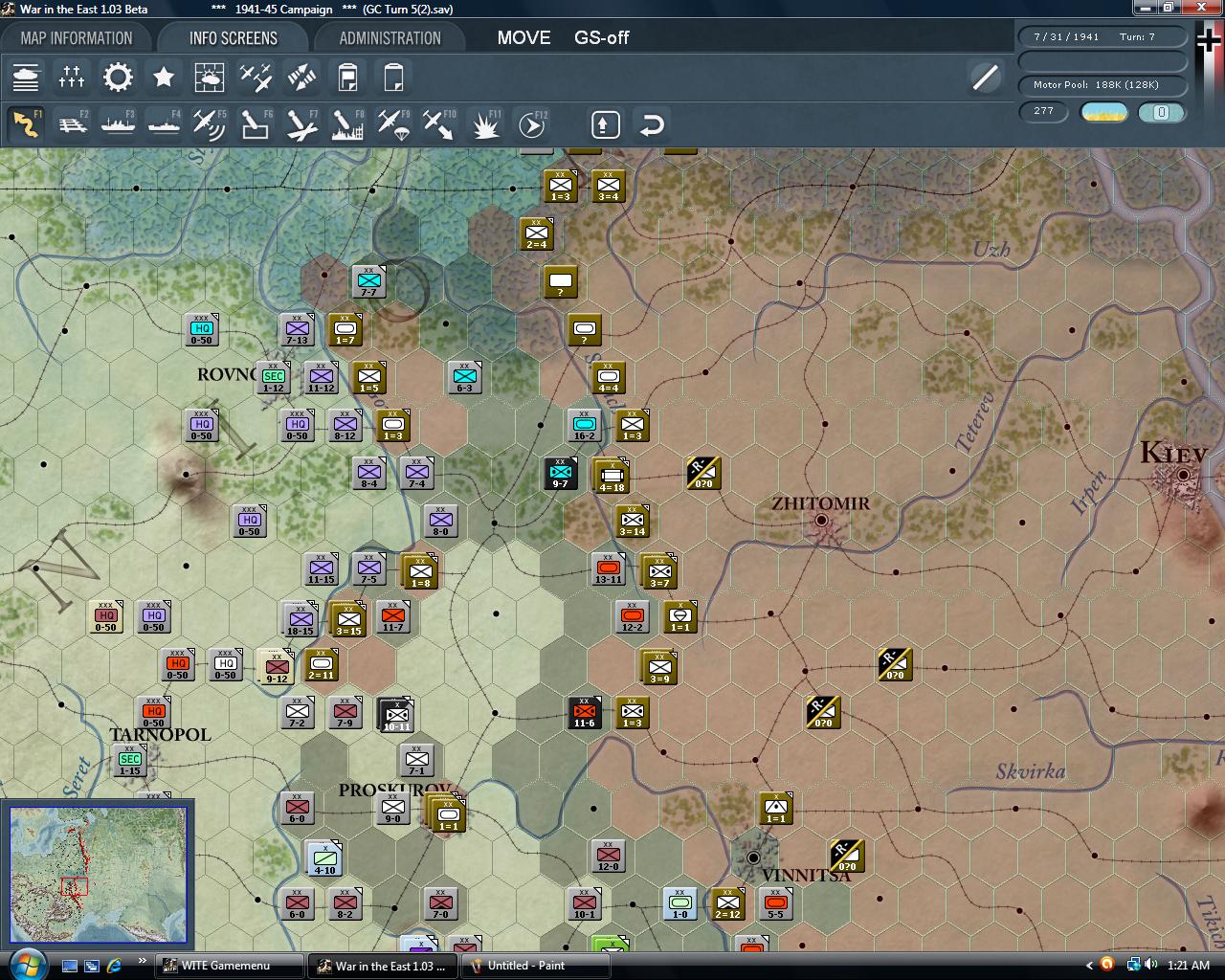Open Battle sites (F11) explosion icon
1225x980 pixels.
click(x=485, y=124)
